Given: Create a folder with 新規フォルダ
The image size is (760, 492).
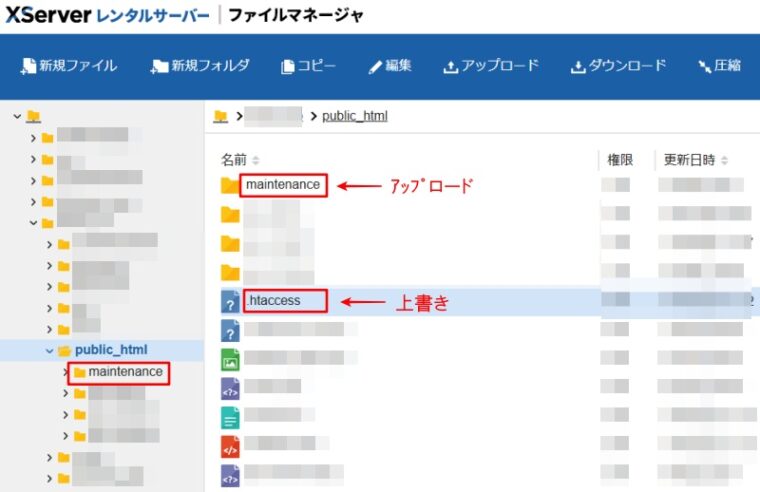Looking at the screenshot, I should 200,66.
